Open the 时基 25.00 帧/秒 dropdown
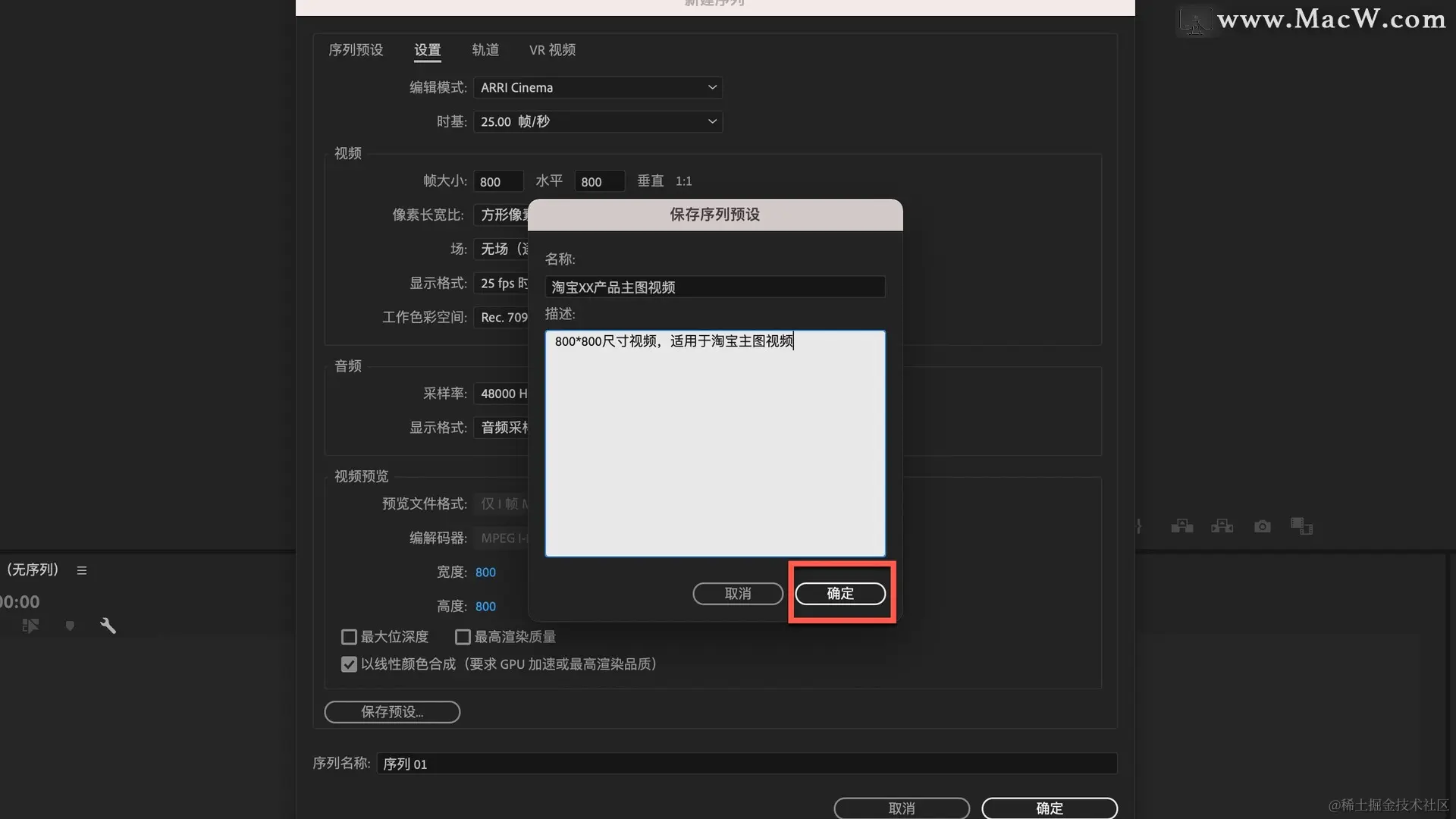Image resolution: width=1456 pixels, height=819 pixels. pos(598,122)
